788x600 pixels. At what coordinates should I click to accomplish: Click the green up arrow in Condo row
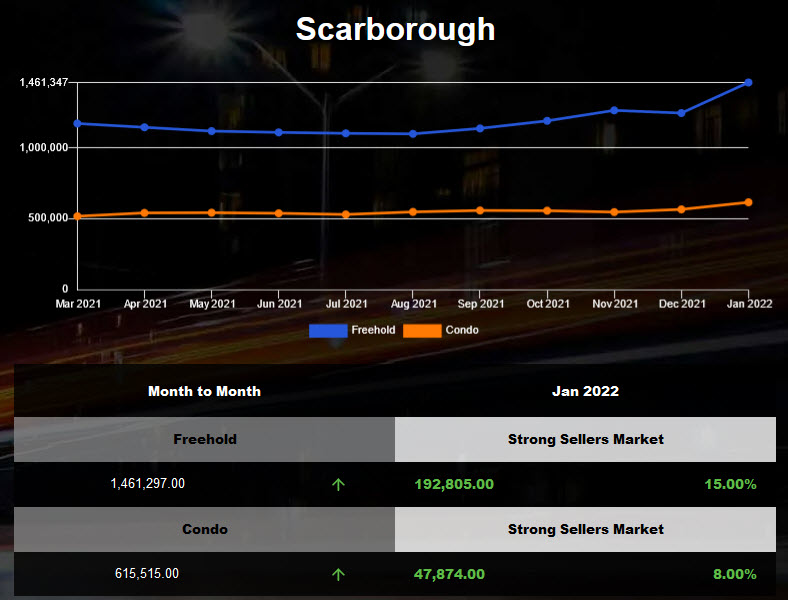(x=338, y=574)
